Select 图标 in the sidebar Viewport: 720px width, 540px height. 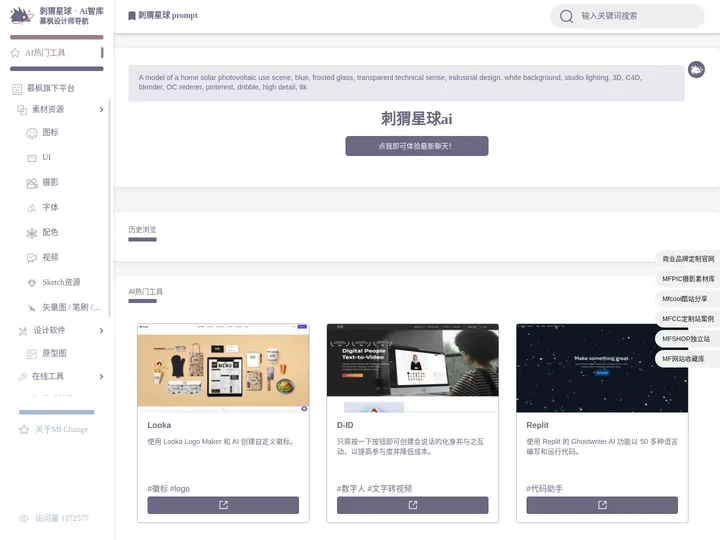[x=50, y=133]
